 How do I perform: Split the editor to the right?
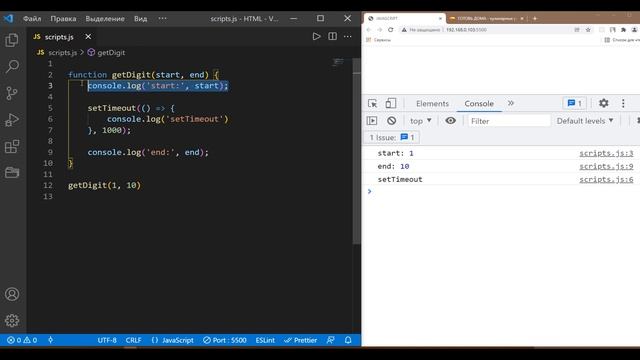[333, 36]
